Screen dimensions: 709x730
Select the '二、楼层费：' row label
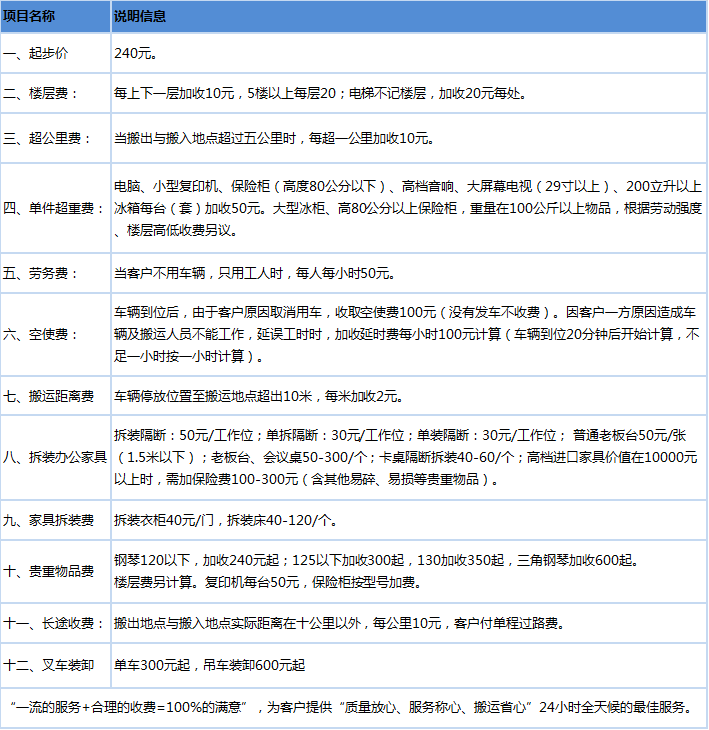tap(41, 94)
